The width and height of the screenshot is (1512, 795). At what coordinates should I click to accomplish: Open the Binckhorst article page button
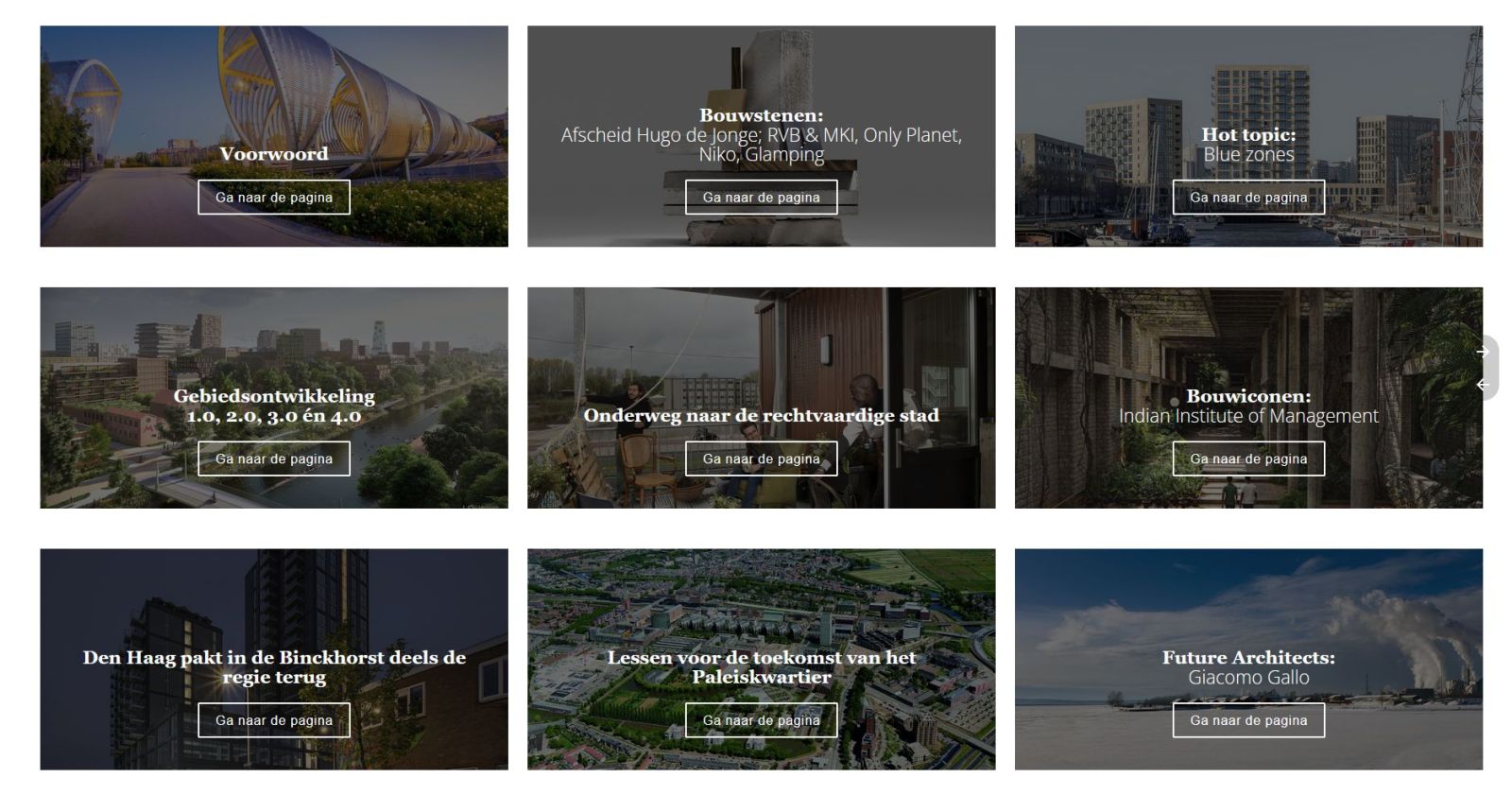coord(274,720)
